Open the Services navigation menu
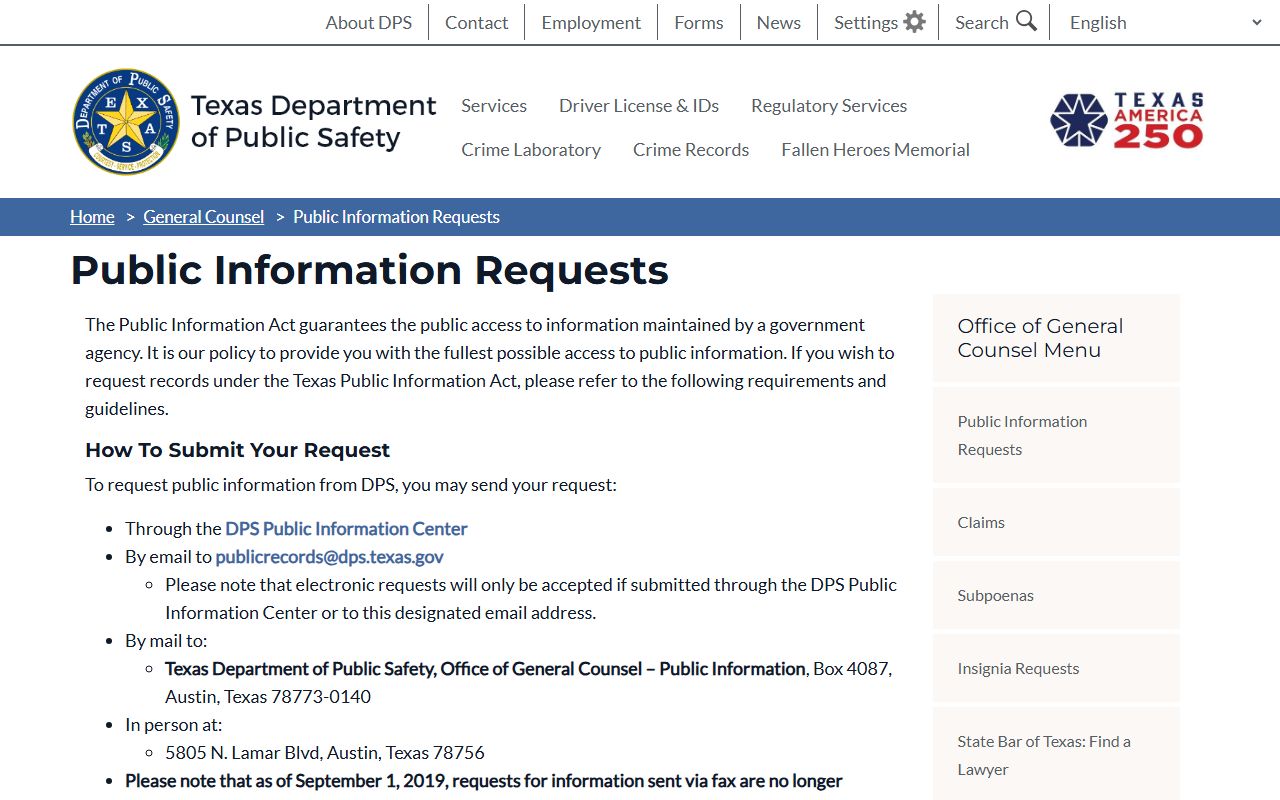The height and width of the screenshot is (800, 1280). pos(494,105)
